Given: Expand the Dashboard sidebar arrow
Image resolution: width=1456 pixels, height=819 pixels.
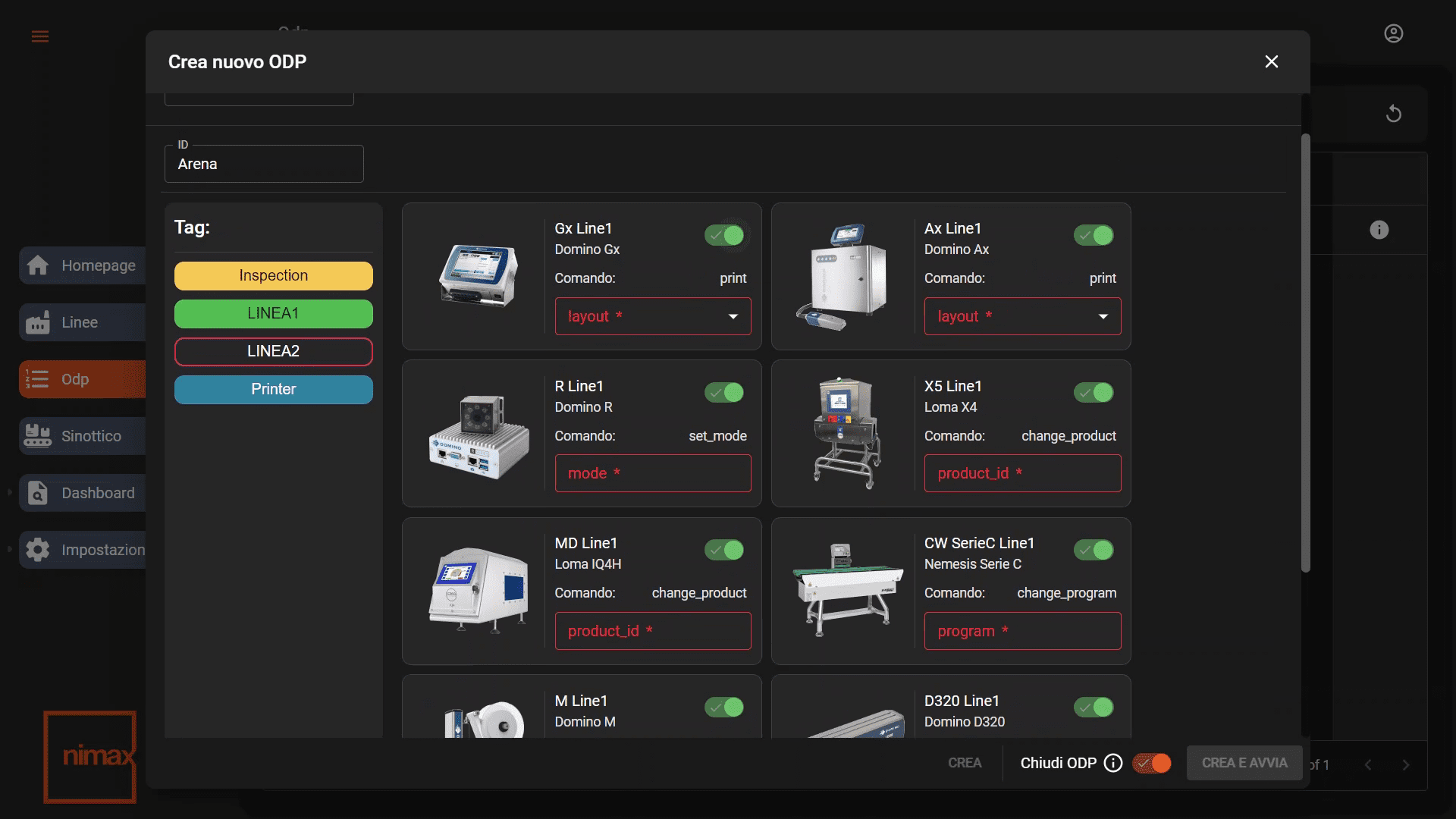Looking at the screenshot, I should click(x=10, y=492).
